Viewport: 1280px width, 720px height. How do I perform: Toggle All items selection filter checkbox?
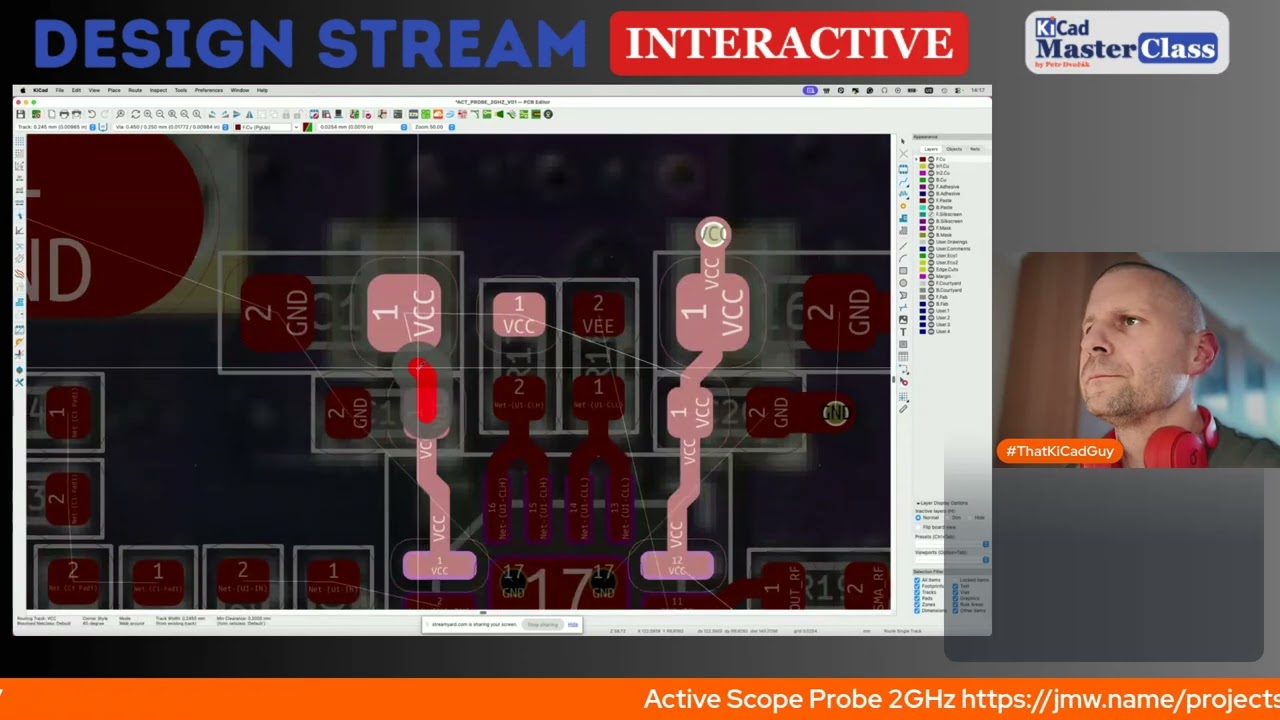(x=917, y=580)
